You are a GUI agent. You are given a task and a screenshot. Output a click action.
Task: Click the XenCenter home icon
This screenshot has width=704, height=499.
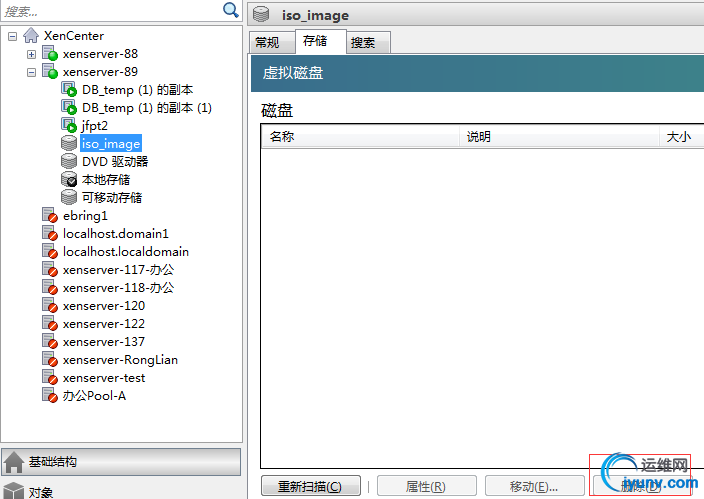pos(31,35)
